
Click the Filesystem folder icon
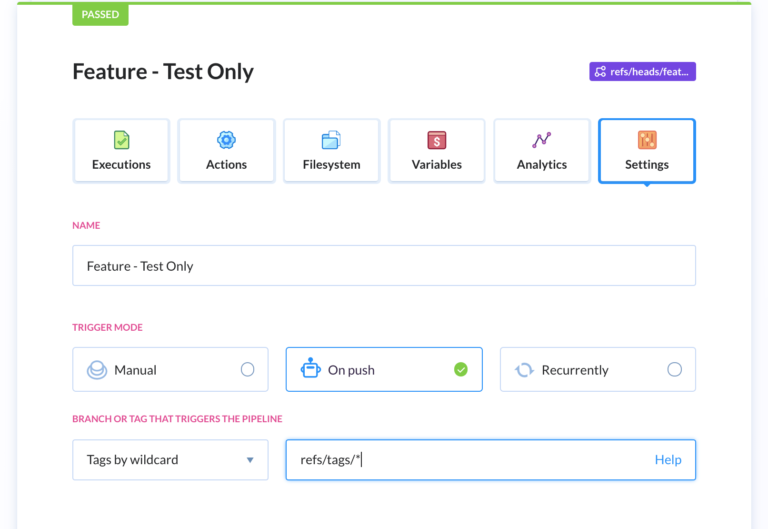331,140
